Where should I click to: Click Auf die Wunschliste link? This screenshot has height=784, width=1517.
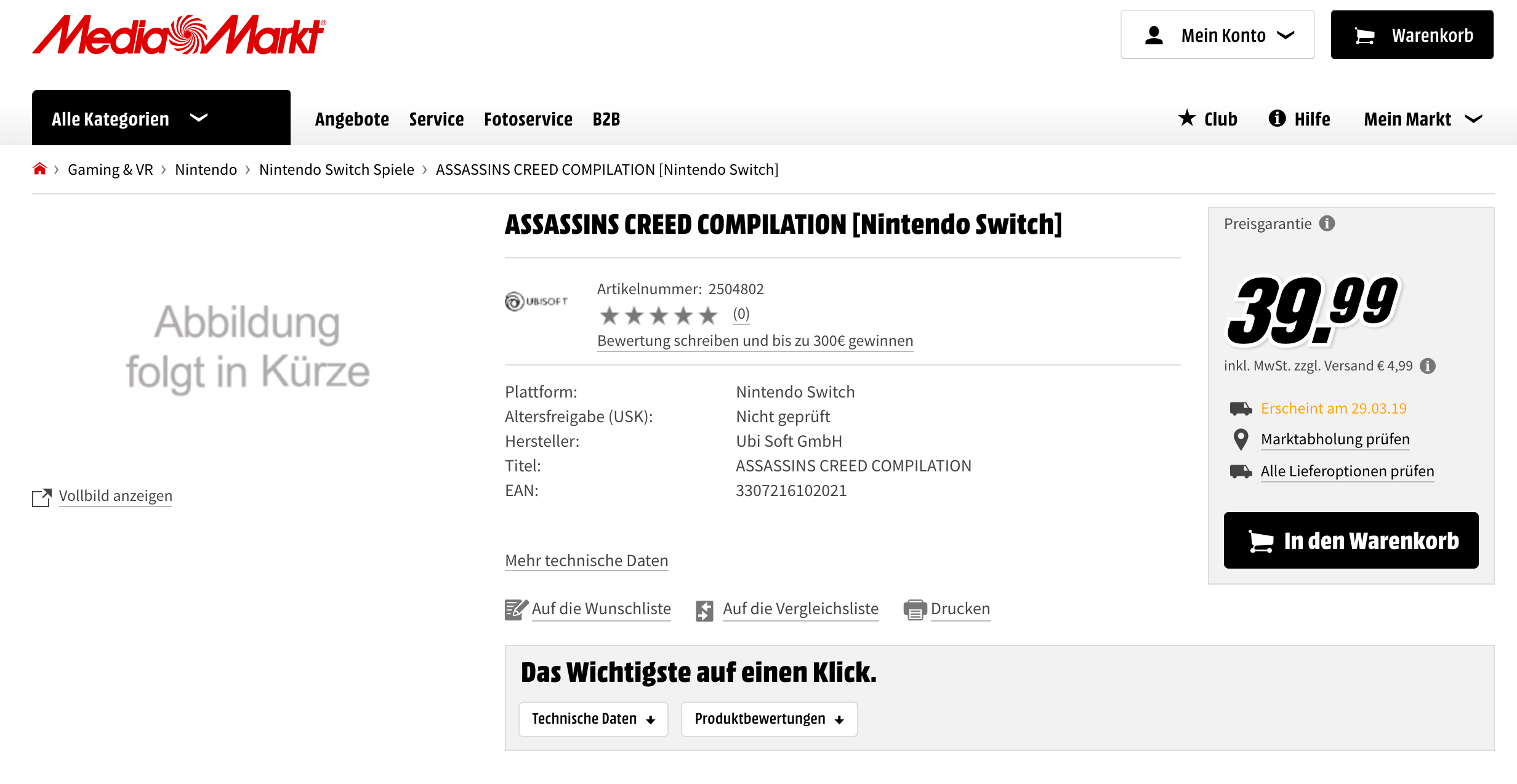click(x=602, y=609)
